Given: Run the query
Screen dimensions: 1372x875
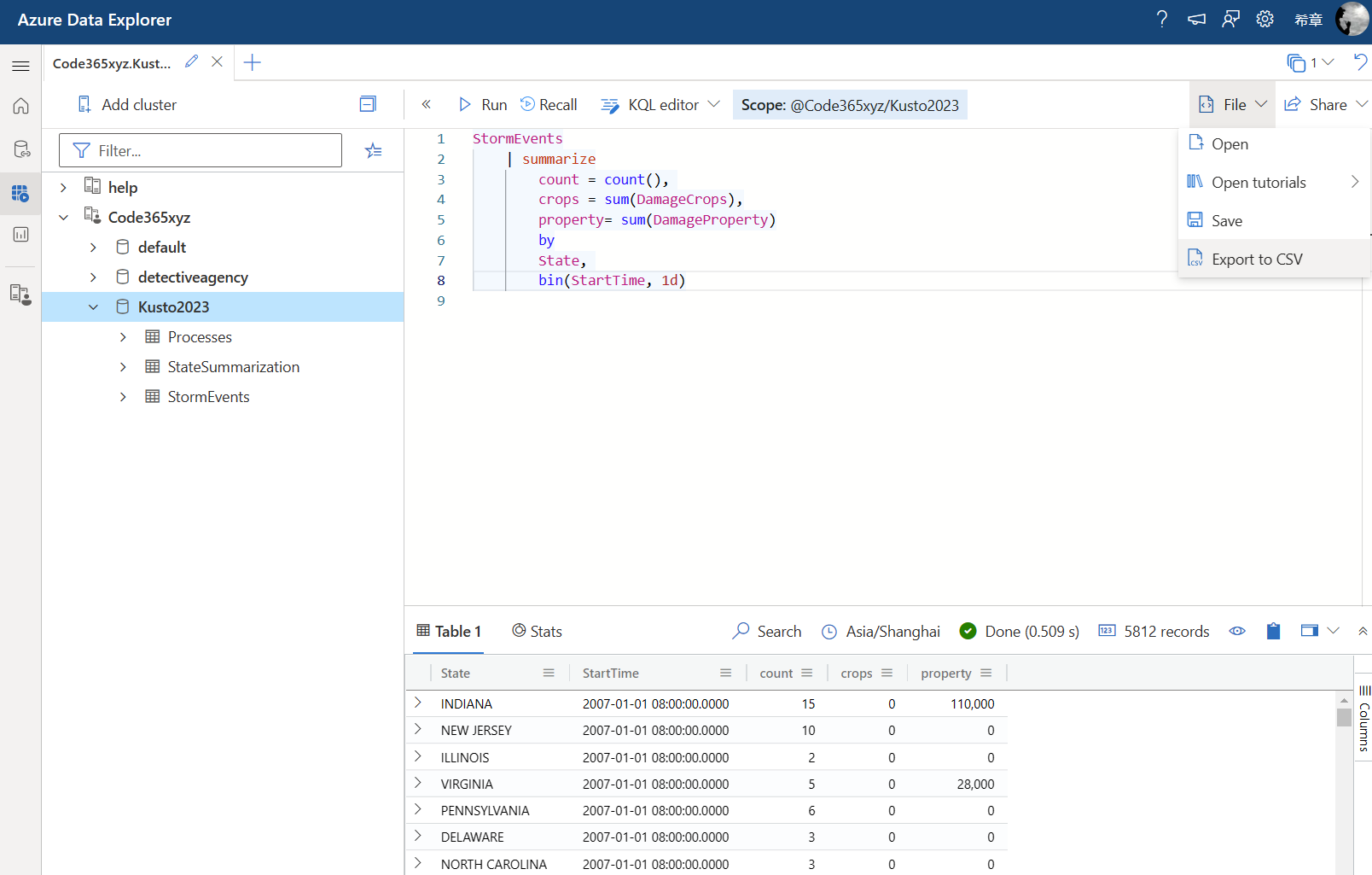Looking at the screenshot, I should [483, 105].
